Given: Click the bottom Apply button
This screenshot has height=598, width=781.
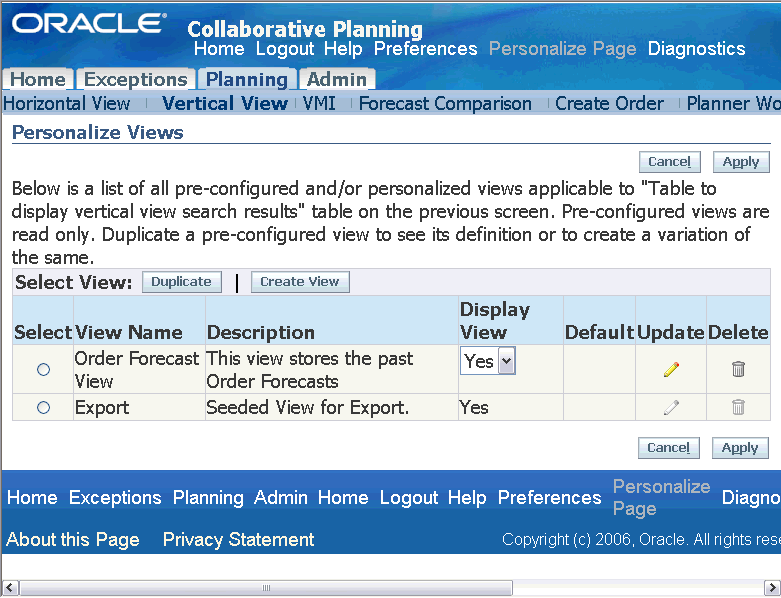Looking at the screenshot, I should point(740,448).
